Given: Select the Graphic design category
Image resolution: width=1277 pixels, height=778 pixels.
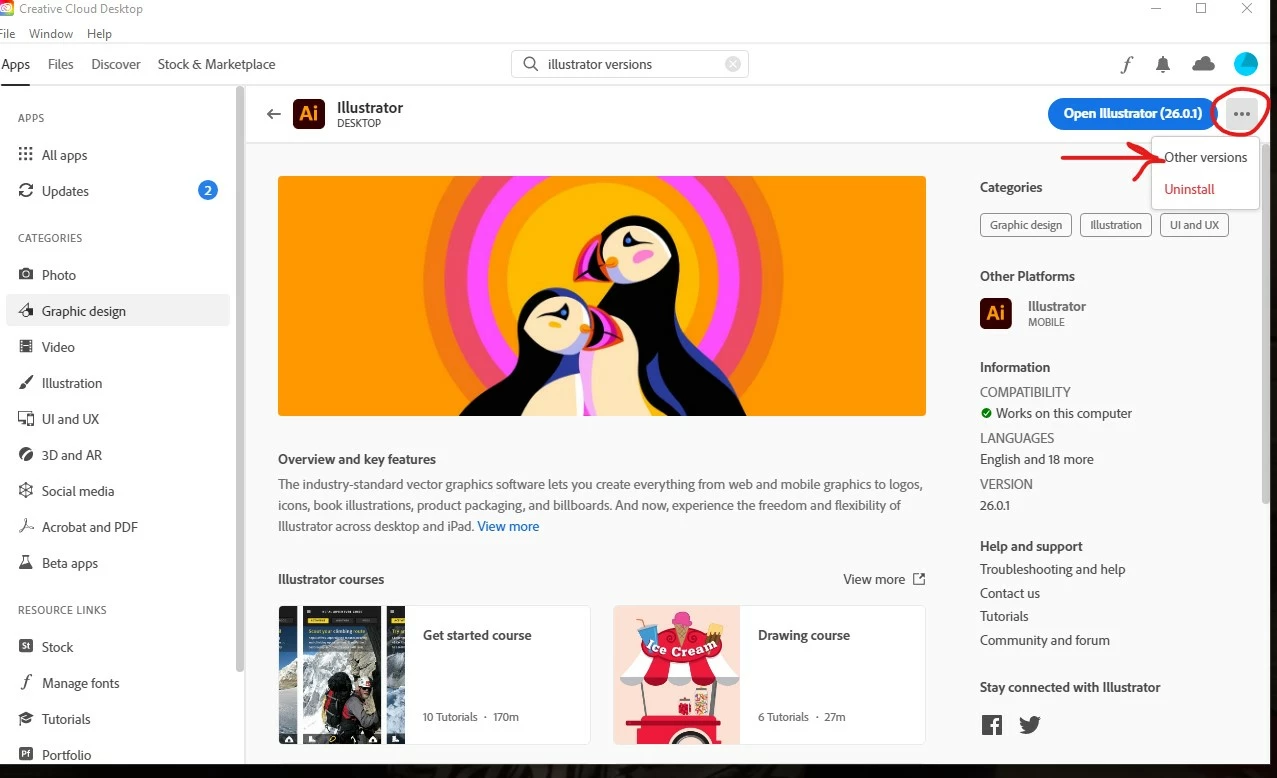Looking at the screenshot, I should (x=118, y=311).
